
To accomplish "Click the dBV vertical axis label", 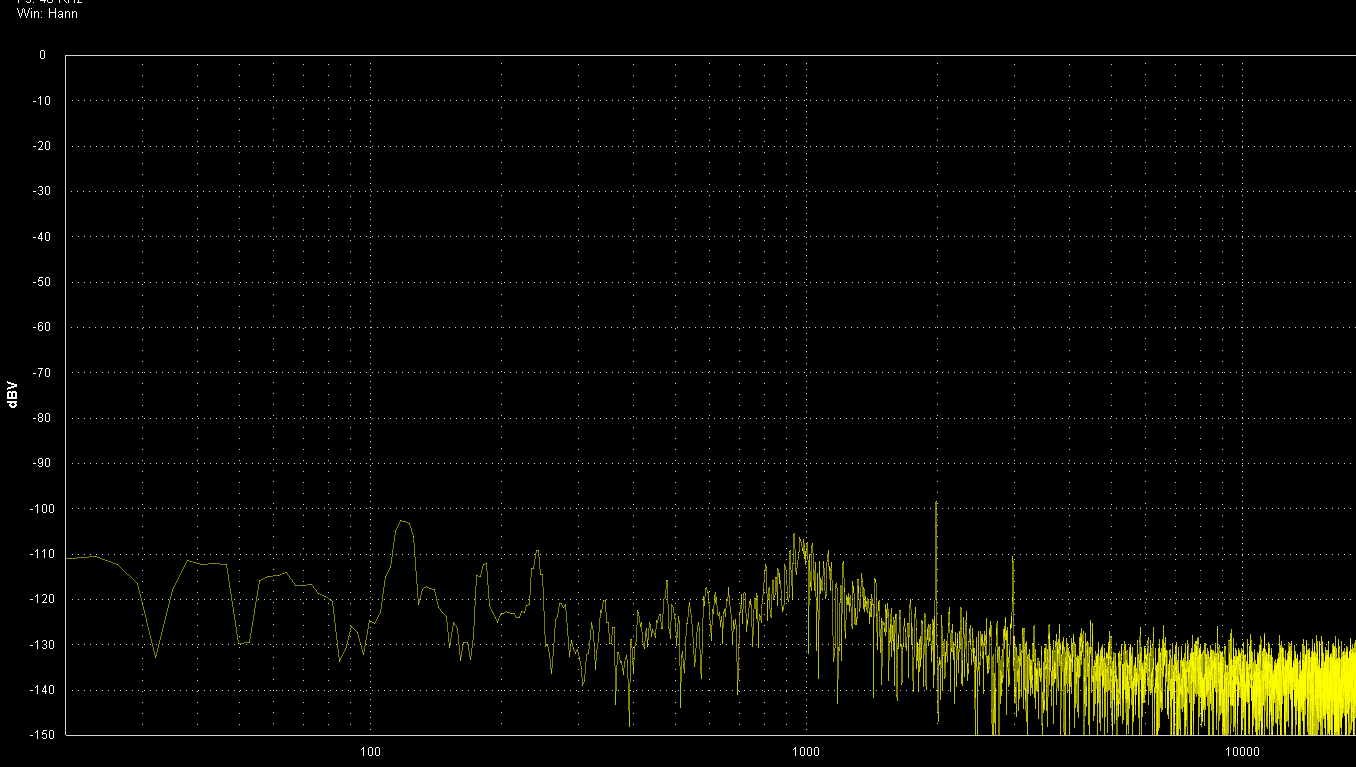I will pos(12,395).
